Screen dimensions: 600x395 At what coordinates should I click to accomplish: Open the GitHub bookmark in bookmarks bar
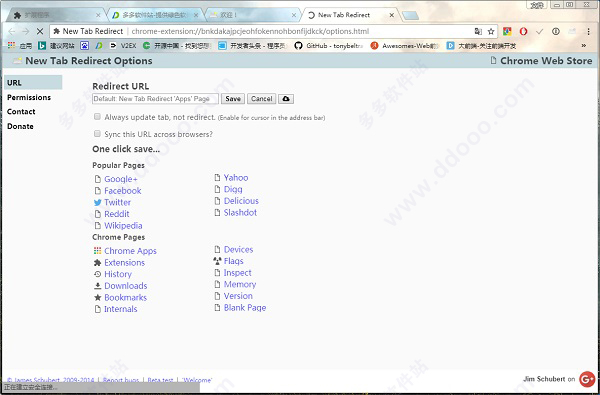[328, 46]
